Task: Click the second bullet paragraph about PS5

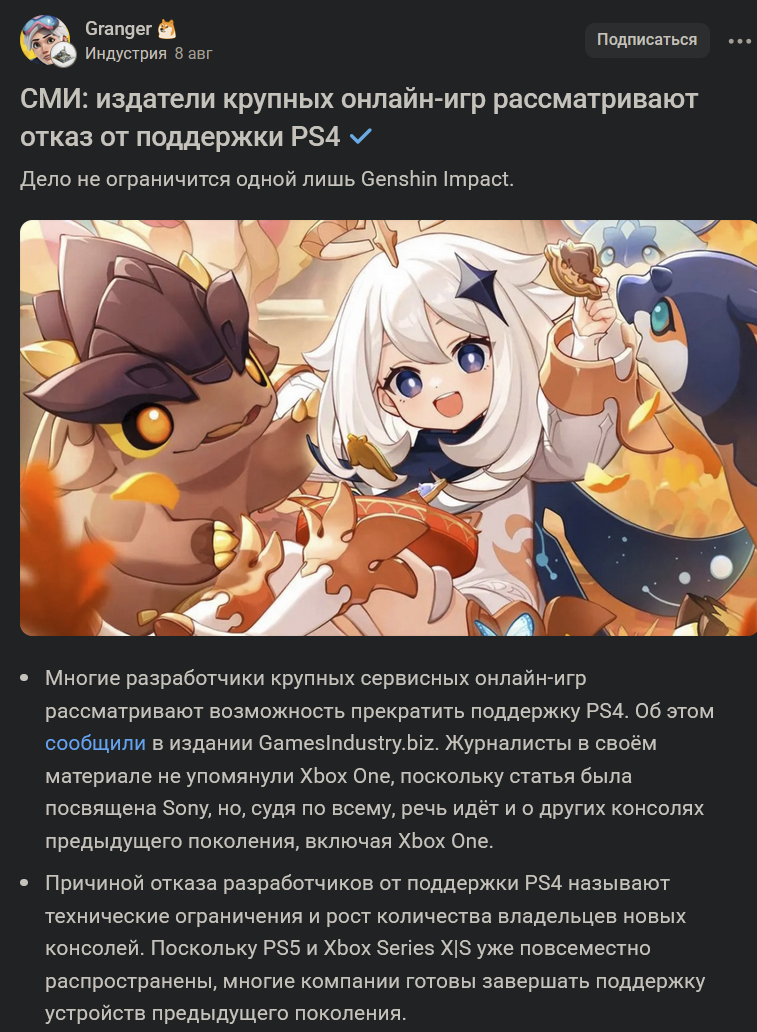Action: tap(375, 948)
